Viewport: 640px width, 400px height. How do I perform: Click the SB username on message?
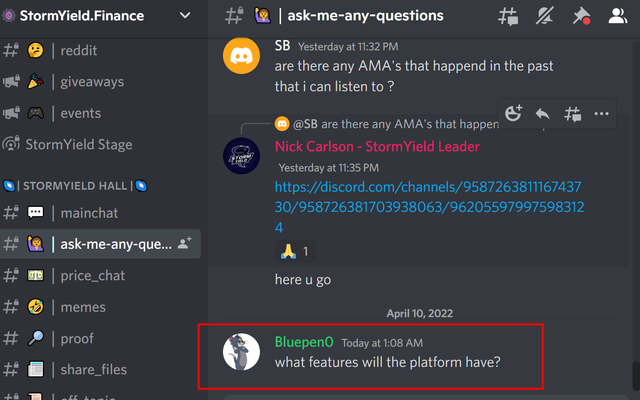[x=282, y=46]
